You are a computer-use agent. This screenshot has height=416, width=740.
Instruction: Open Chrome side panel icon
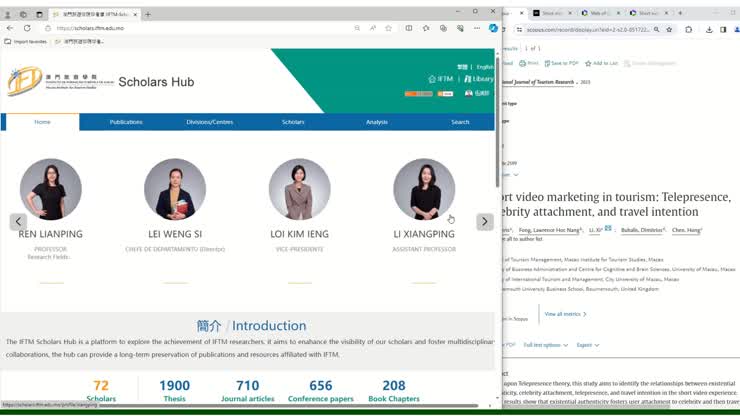click(x=723, y=30)
